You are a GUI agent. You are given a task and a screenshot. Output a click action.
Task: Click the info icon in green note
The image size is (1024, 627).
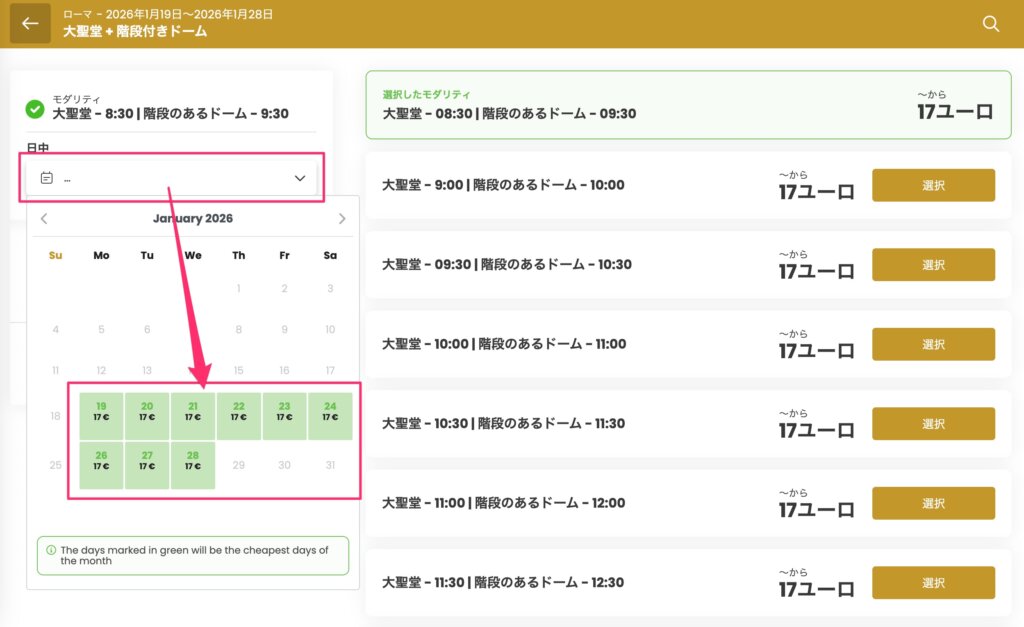(51, 550)
